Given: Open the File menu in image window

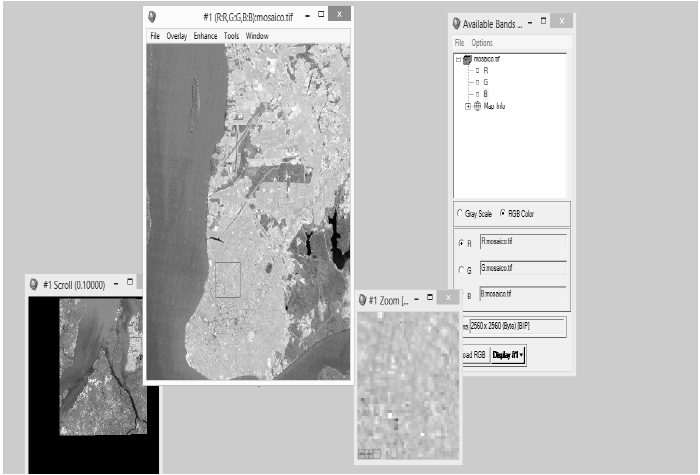Looking at the screenshot, I should pos(155,36).
